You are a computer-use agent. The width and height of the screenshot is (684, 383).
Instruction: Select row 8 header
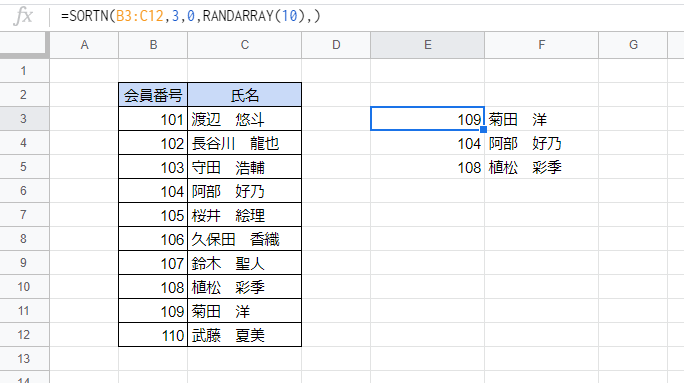[24, 239]
